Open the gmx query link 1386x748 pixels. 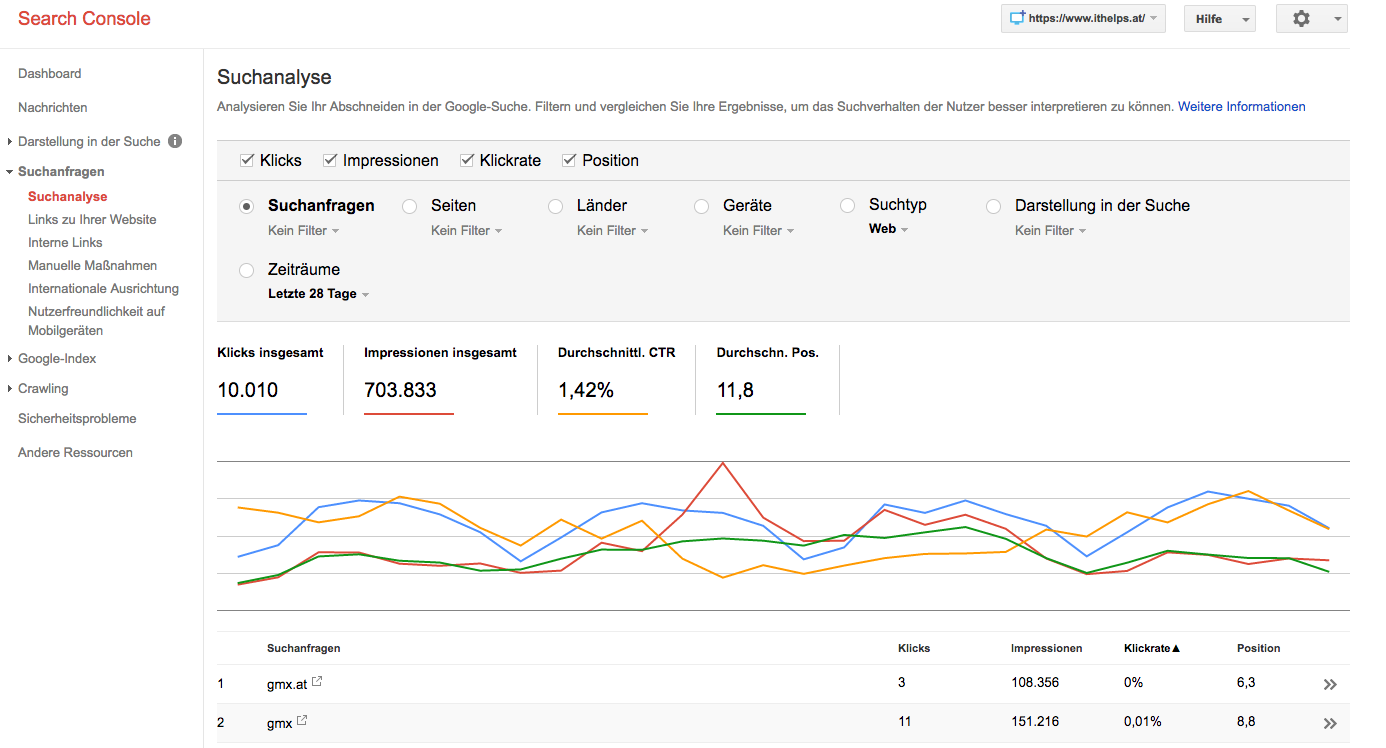[x=279, y=722]
